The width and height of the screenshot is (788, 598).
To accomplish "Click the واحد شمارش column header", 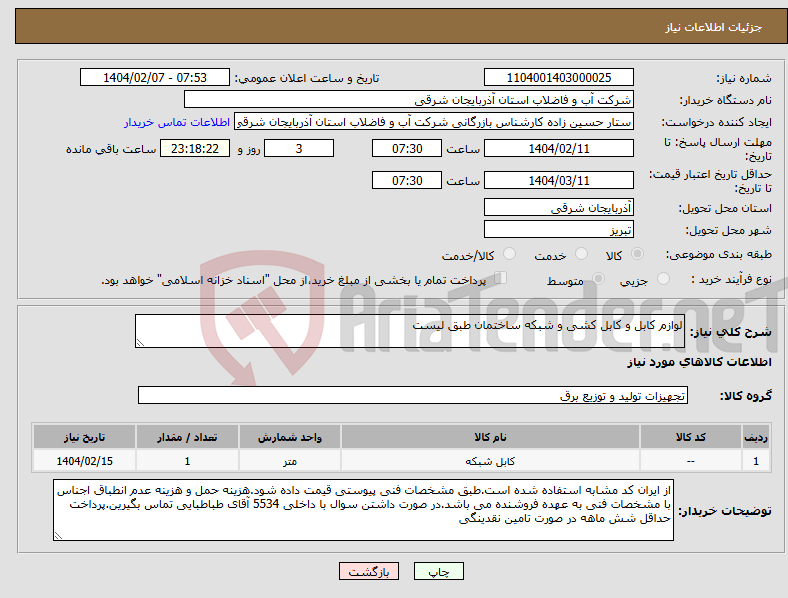I will click(x=290, y=437).
